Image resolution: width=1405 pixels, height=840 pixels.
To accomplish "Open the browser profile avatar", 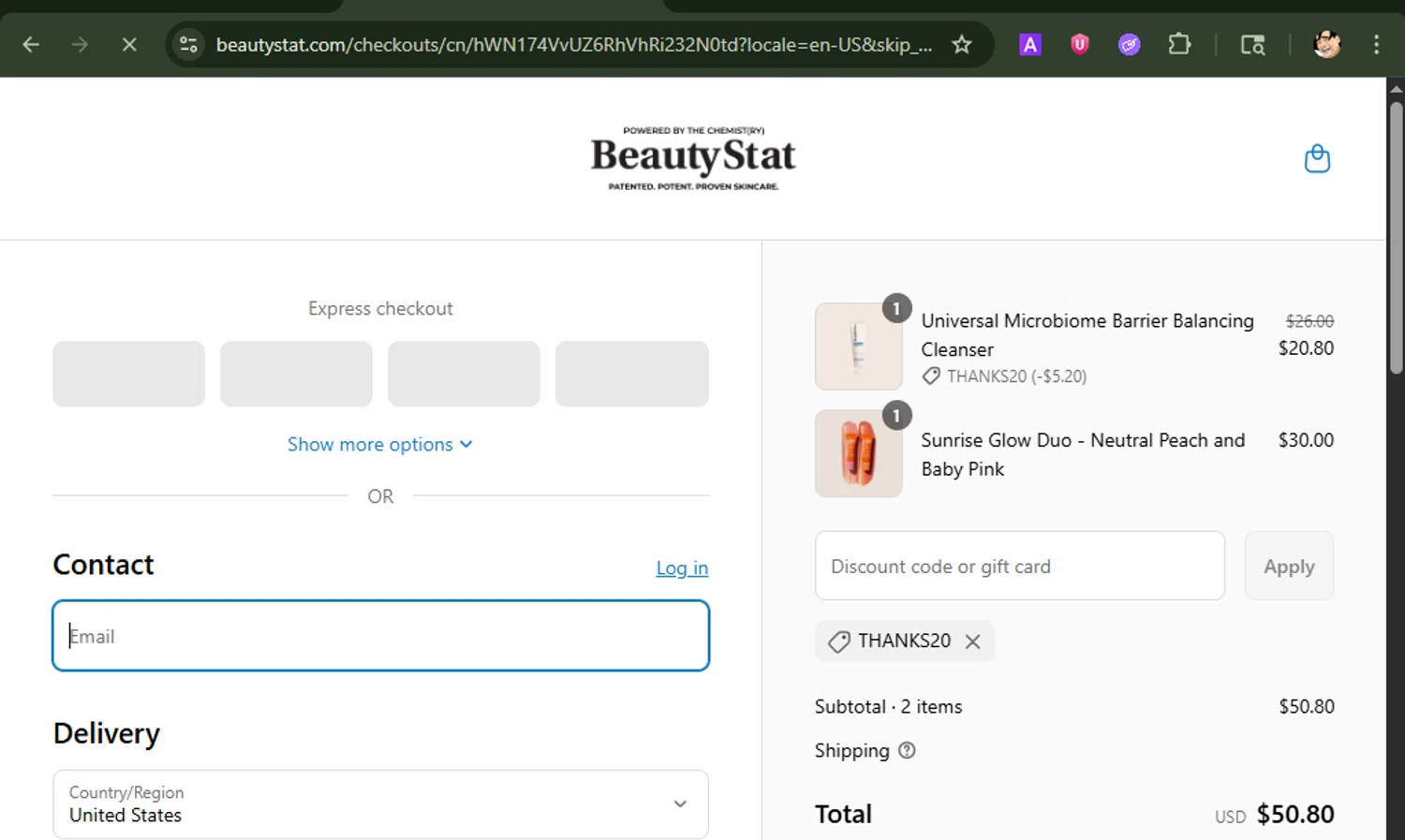I will 1326,44.
